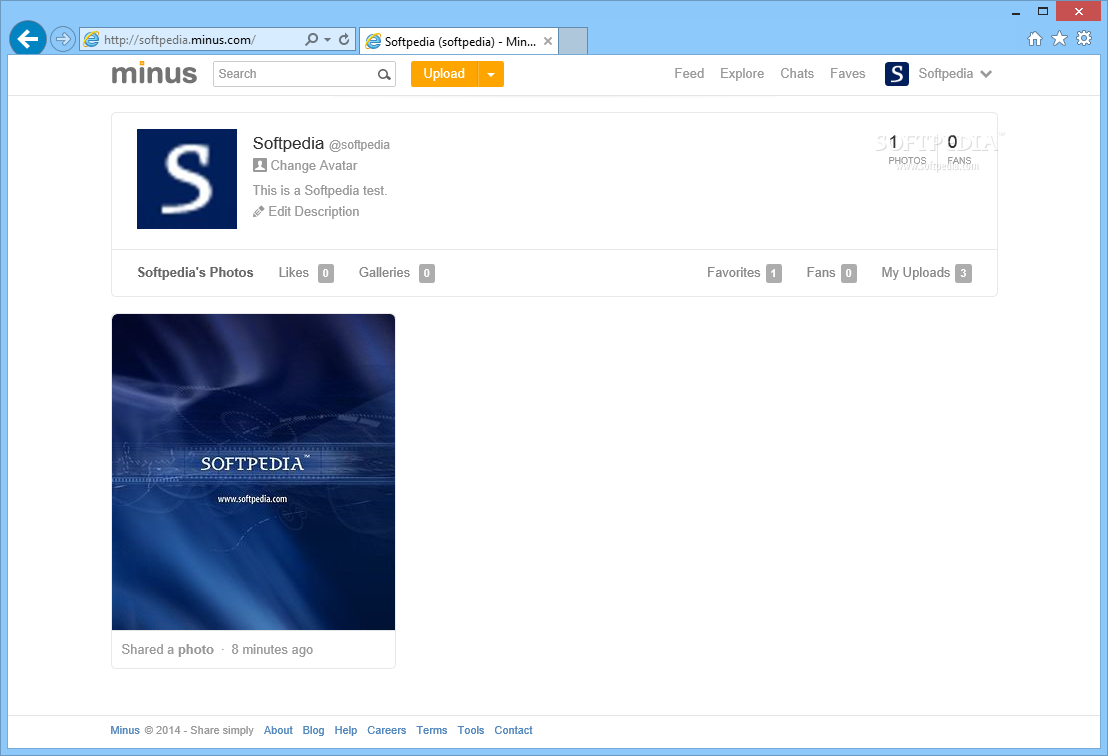The height and width of the screenshot is (756, 1108).
Task: Click the orange Upload button
Action: point(444,73)
